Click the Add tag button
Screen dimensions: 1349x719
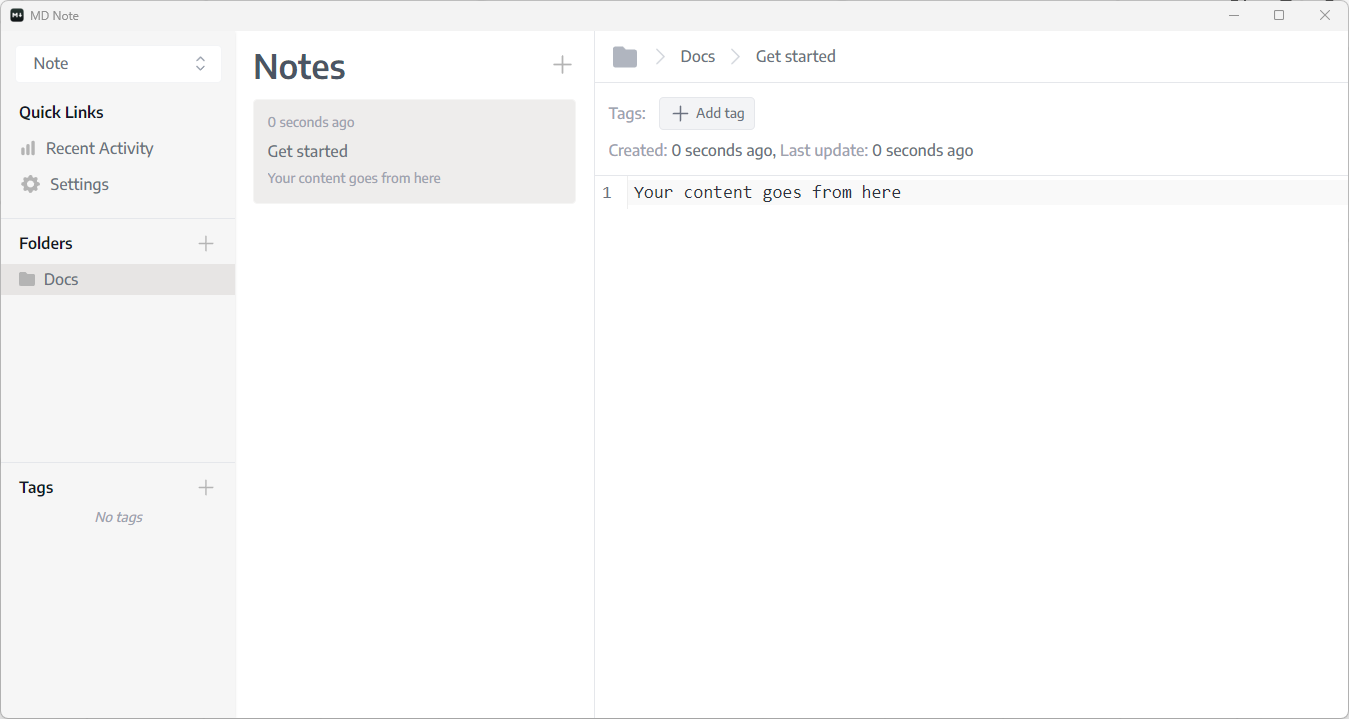point(706,113)
